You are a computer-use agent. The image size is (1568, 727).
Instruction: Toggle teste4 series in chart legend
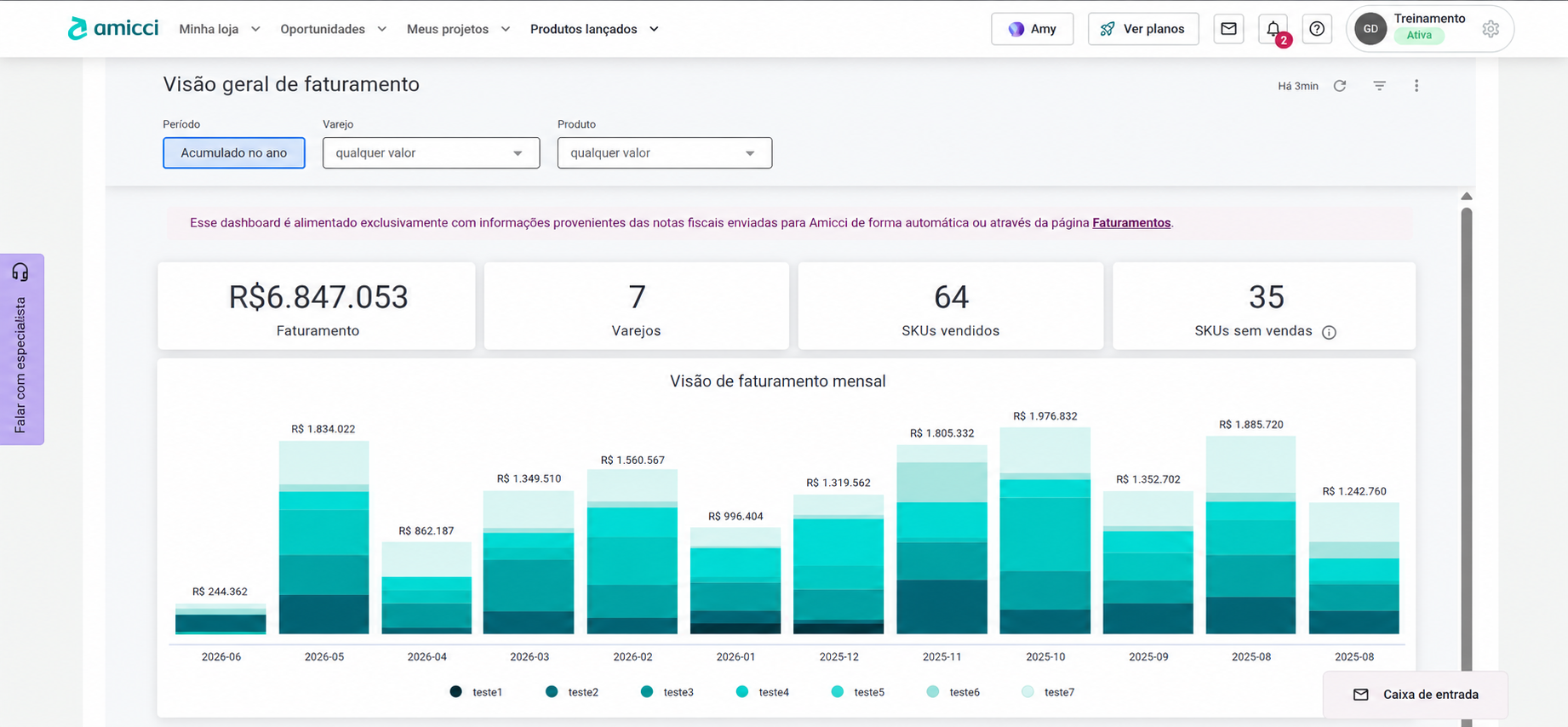pyautogui.click(x=762, y=692)
